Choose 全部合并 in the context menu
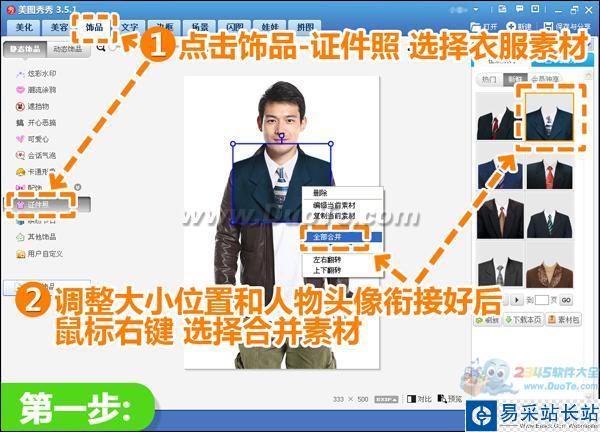 click(342, 237)
